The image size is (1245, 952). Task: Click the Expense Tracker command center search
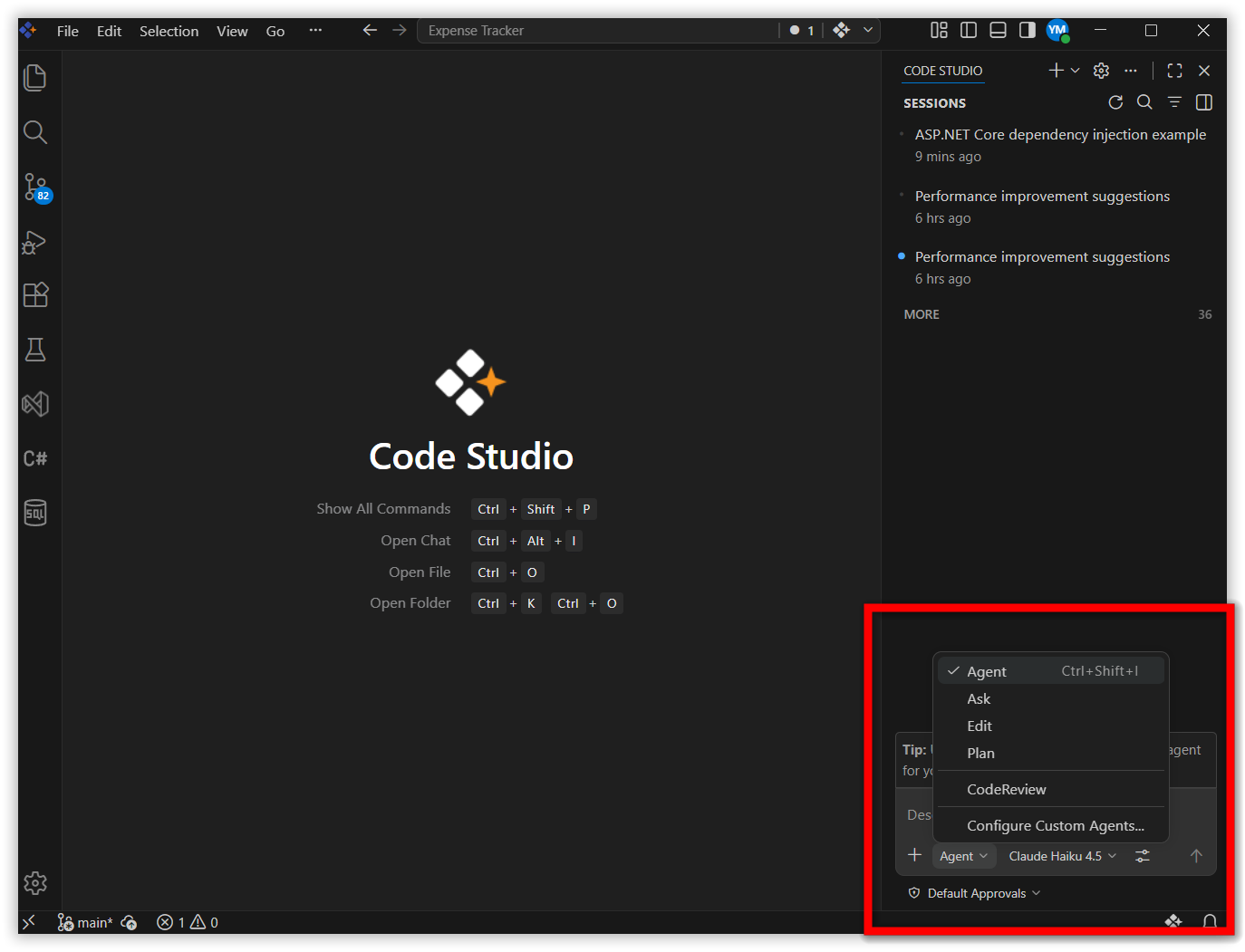(598, 31)
